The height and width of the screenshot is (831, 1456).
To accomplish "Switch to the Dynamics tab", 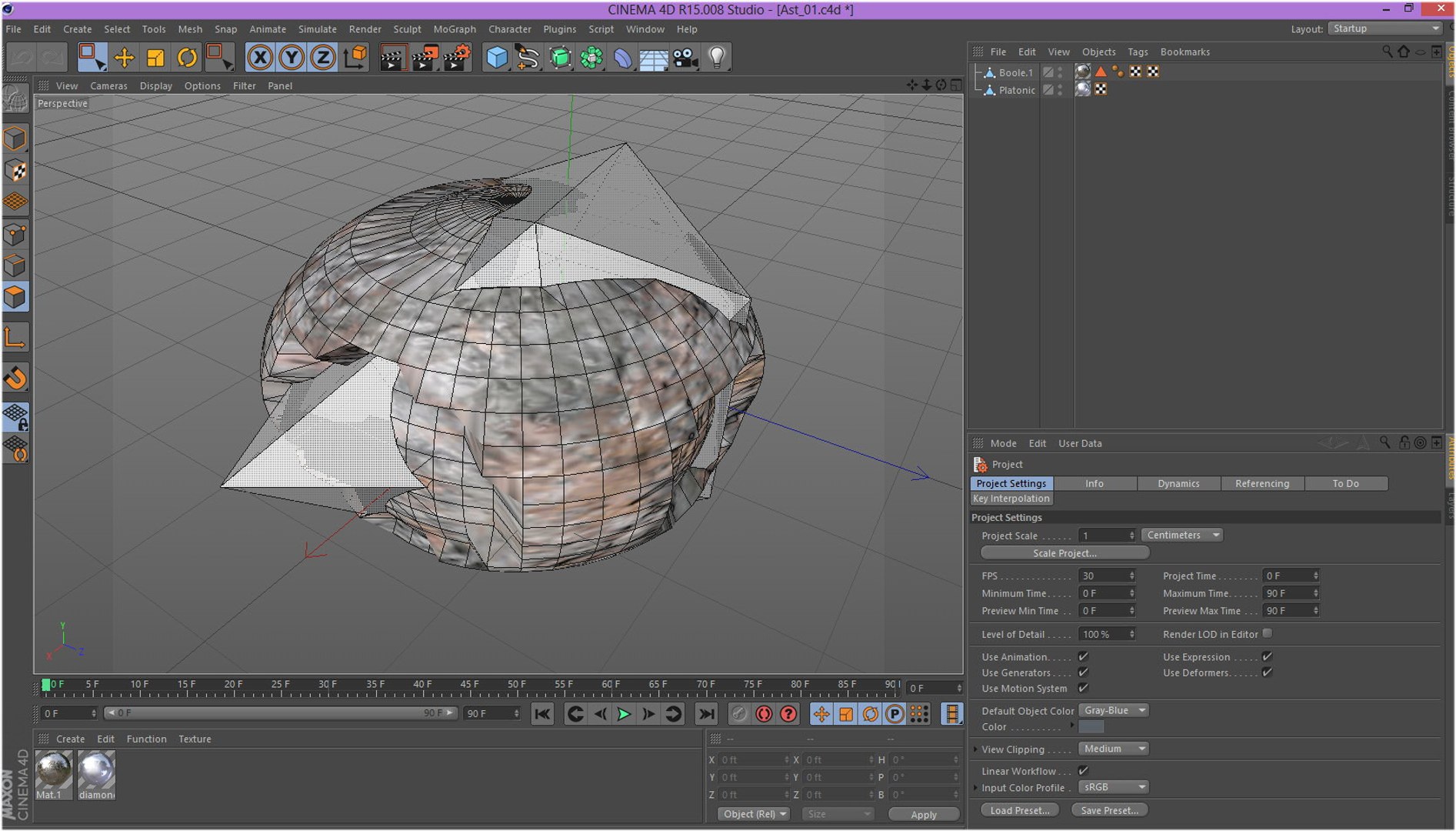I will tap(1178, 483).
